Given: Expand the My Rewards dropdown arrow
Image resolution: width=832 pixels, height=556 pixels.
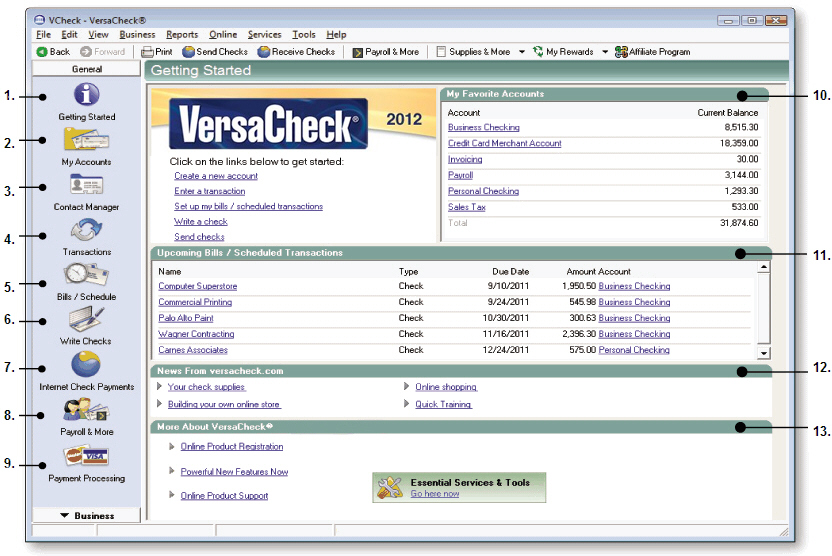Looking at the screenshot, I should 605,51.
